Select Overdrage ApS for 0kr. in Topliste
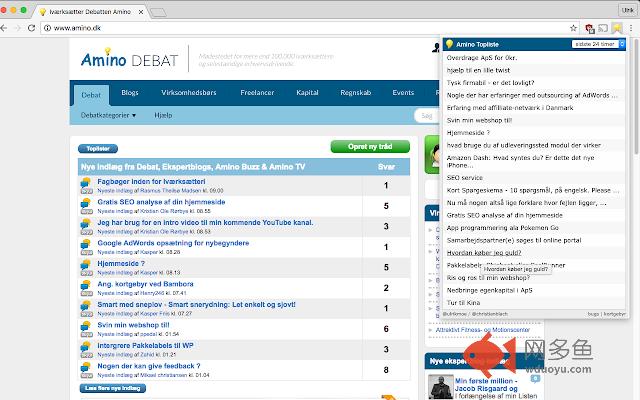Screen dimensions: 640x400 coord(482,58)
